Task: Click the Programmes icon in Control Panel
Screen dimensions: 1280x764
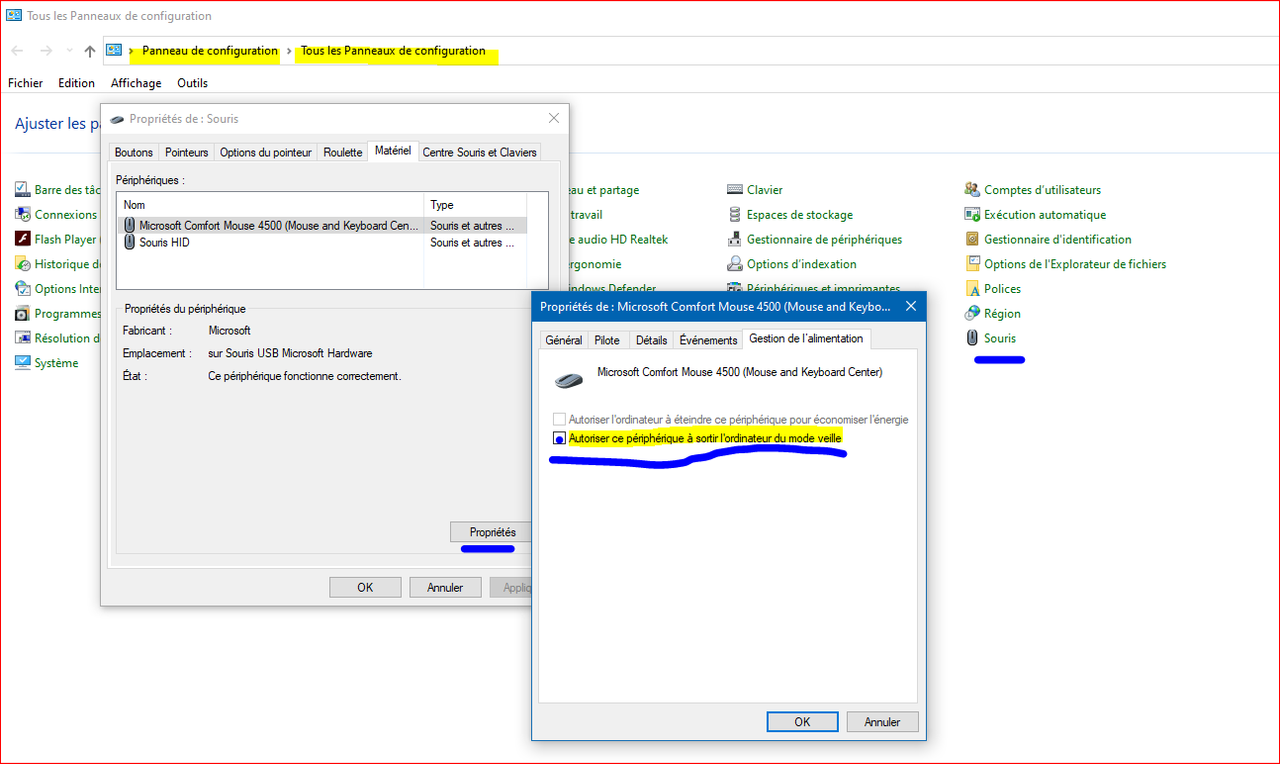Action: coord(24,313)
